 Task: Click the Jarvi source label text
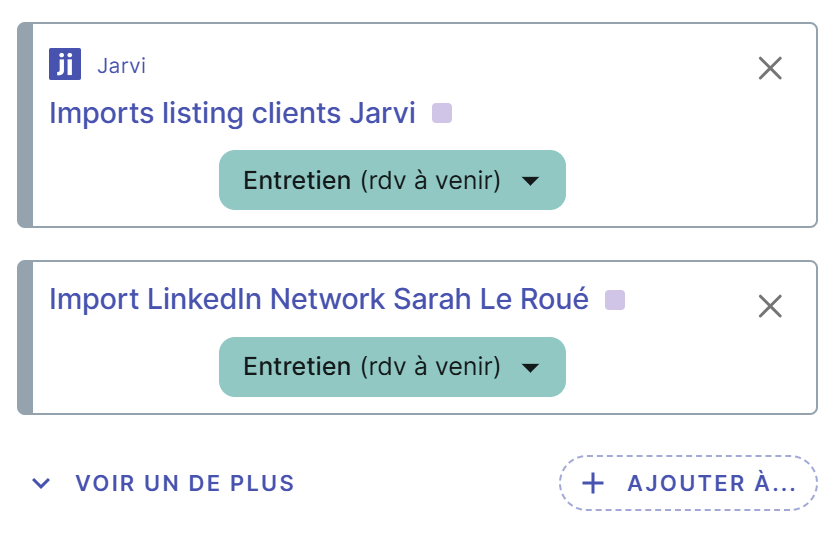click(122, 66)
